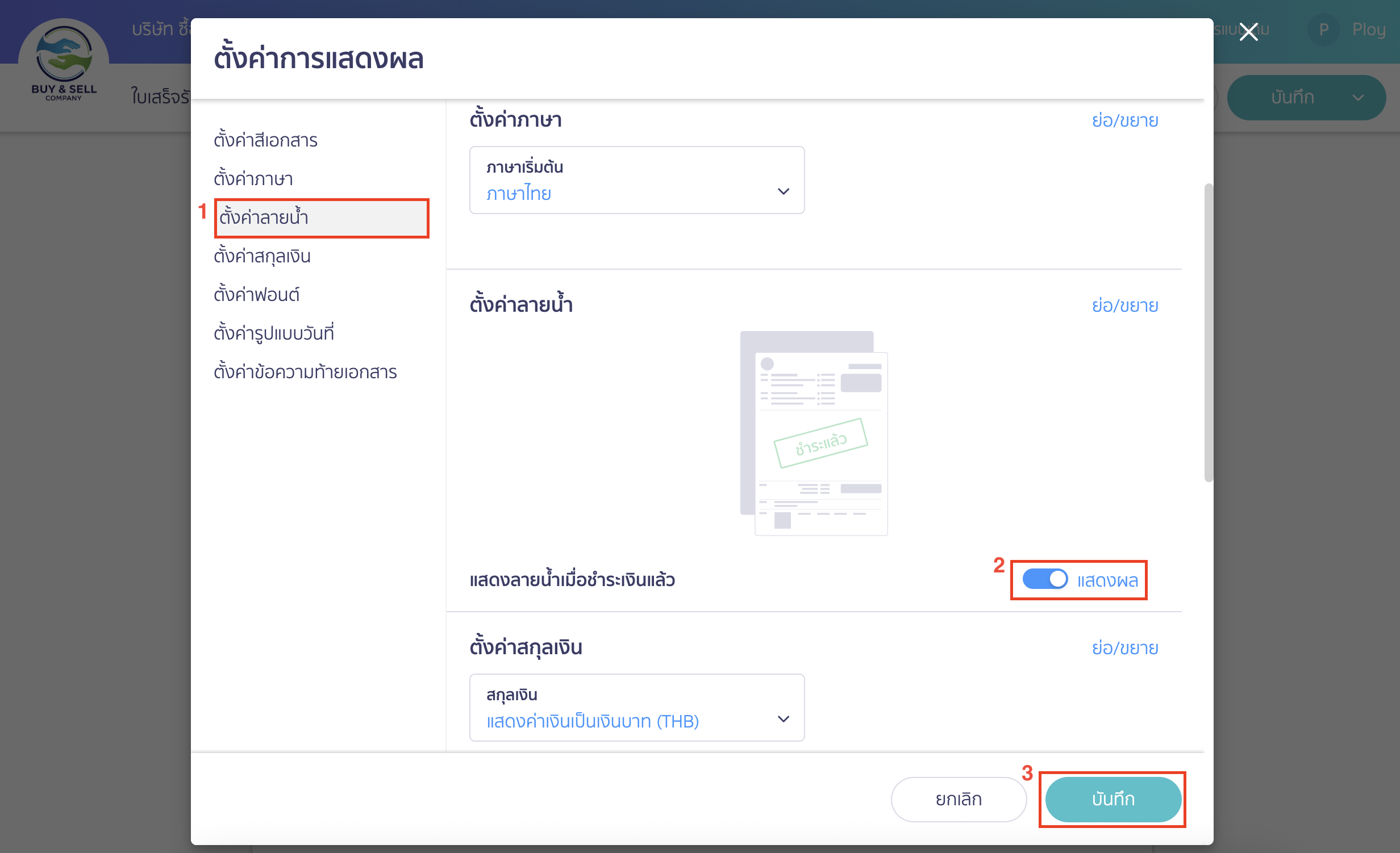Select ตั้งค่าสีเอกสาร in the sidebar
Screen dimensions: 1400x853
[266, 140]
